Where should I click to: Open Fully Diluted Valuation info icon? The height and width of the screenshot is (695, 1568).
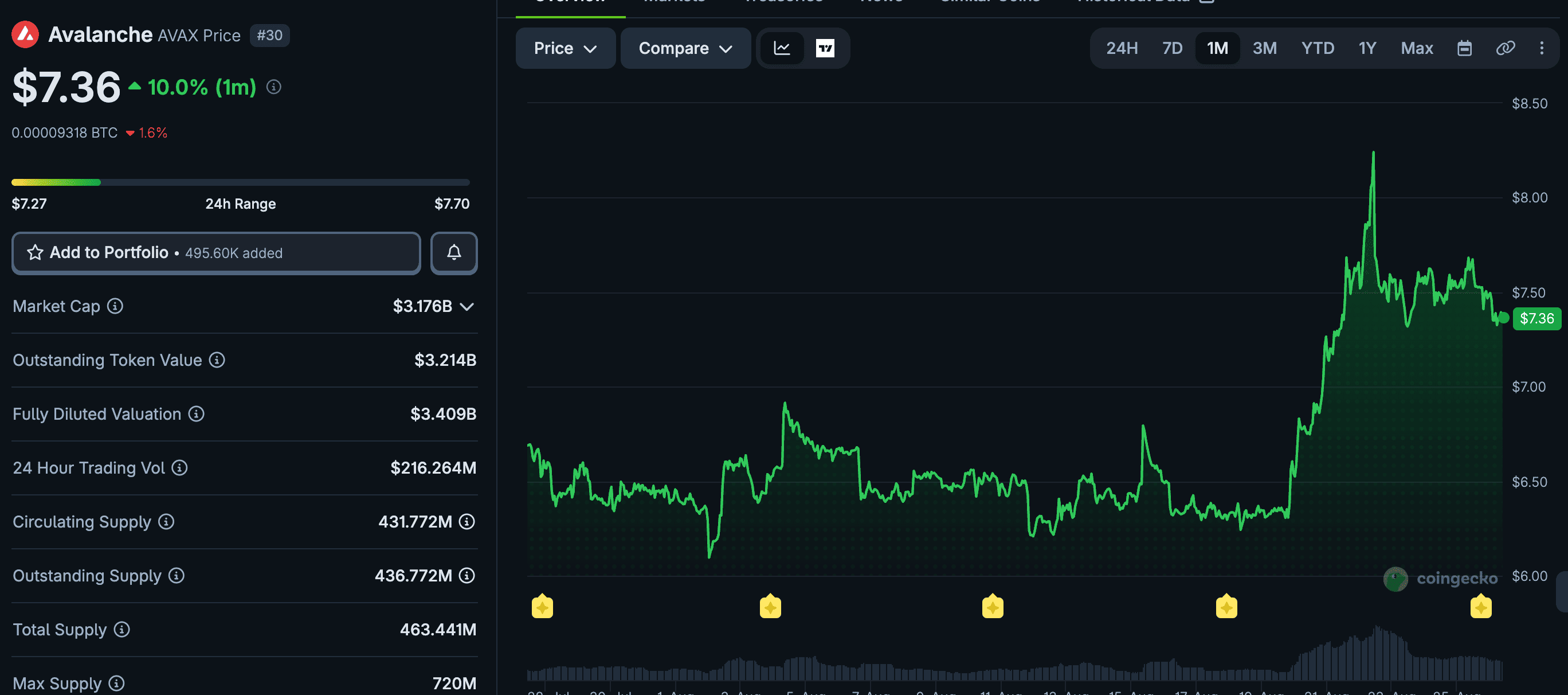(196, 414)
